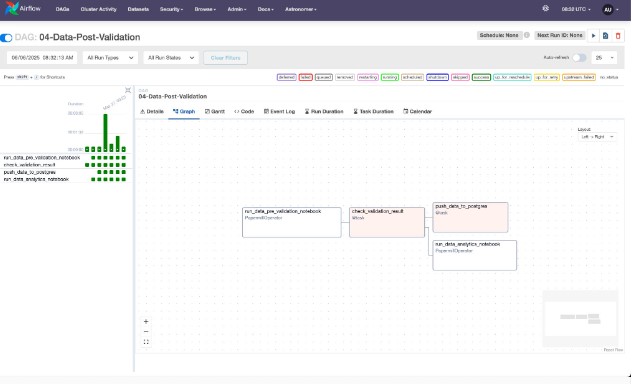
Task: Click the schedule info icon
Action: point(527,35)
